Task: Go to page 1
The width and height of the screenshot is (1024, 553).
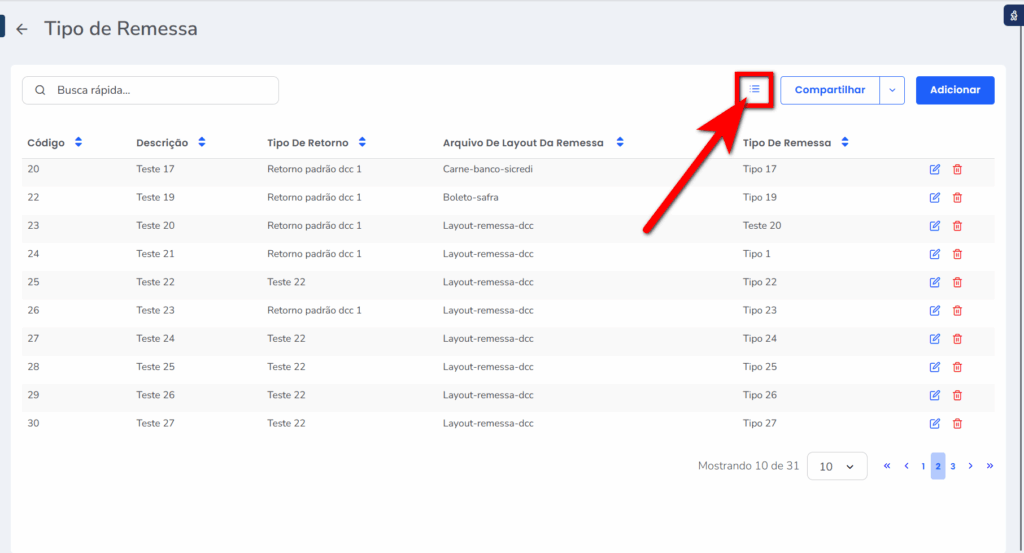Action: [x=923, y=466]
